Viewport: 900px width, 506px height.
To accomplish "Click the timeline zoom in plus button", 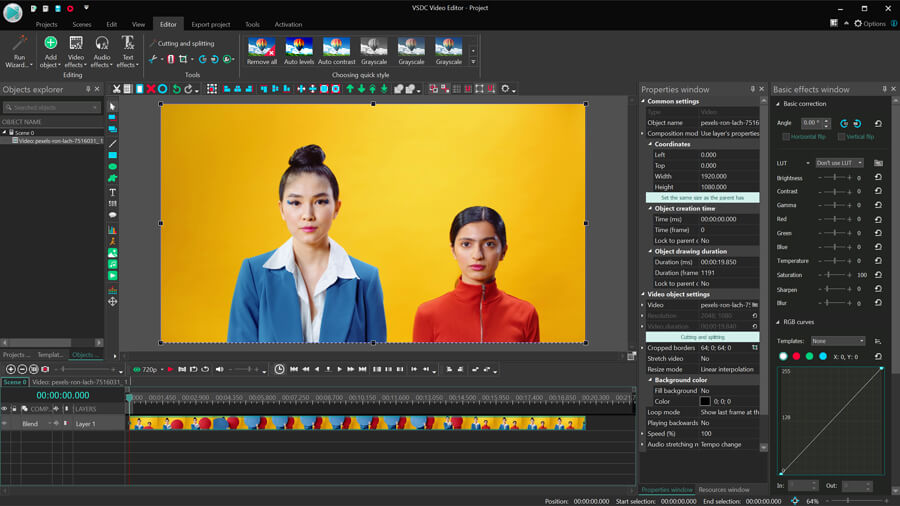I will 10,369.
